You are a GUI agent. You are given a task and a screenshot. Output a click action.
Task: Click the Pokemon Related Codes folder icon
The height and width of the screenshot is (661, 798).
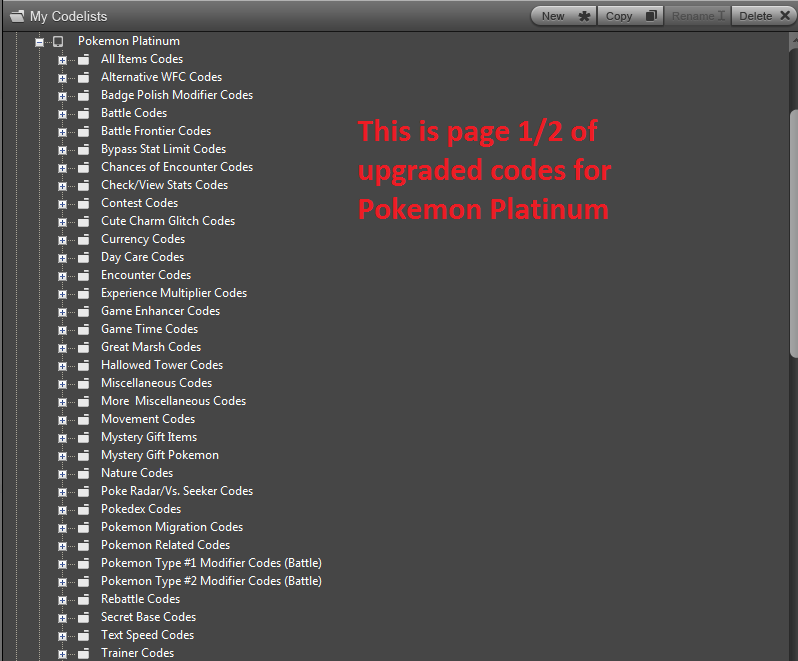[x=83, y=545]
